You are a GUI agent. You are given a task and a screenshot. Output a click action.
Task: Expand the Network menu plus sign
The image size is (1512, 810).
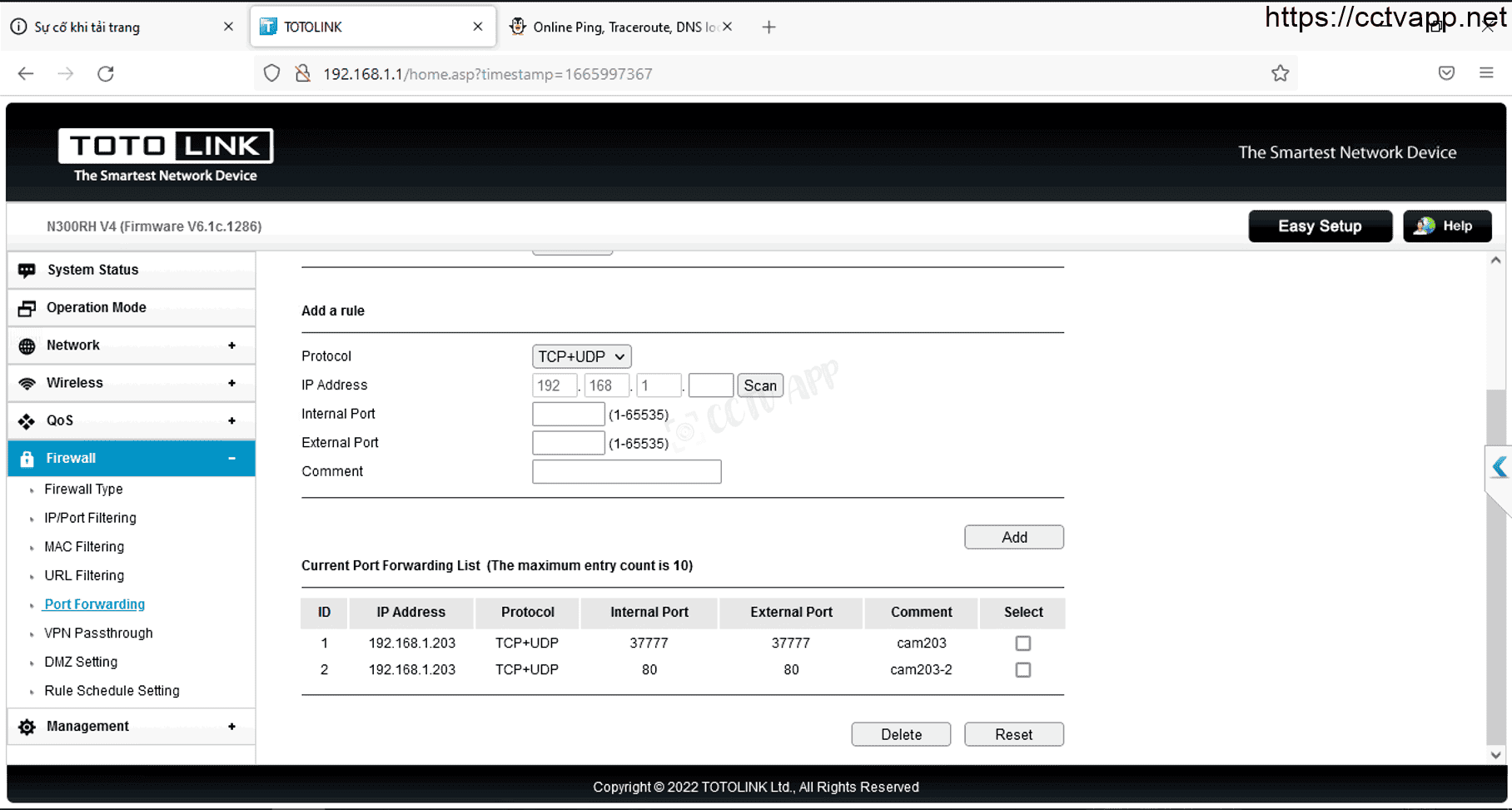pyautogui.click(x=231, y=345)
